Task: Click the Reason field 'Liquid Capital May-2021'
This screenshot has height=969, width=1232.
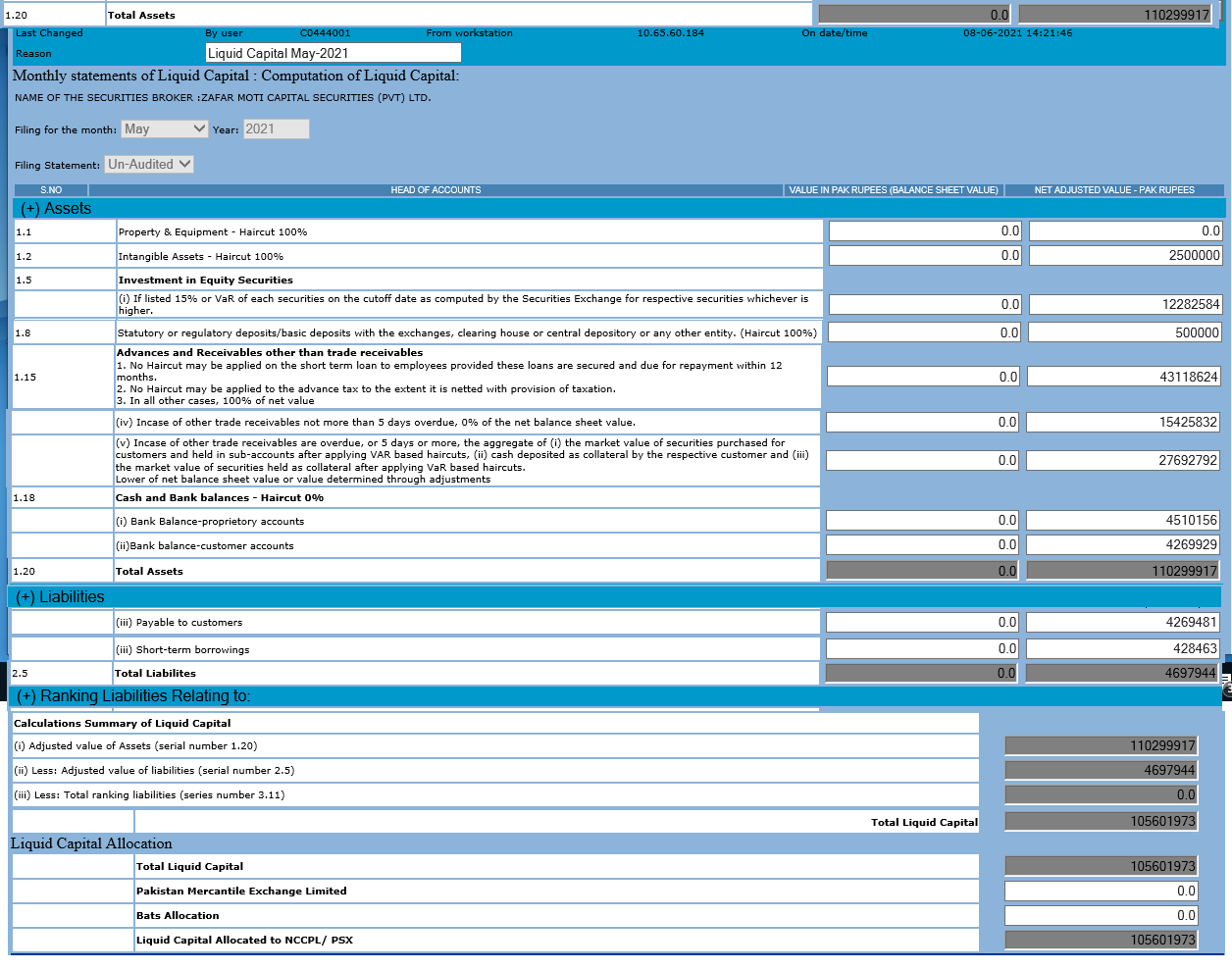Action: (x=333, y=53)
